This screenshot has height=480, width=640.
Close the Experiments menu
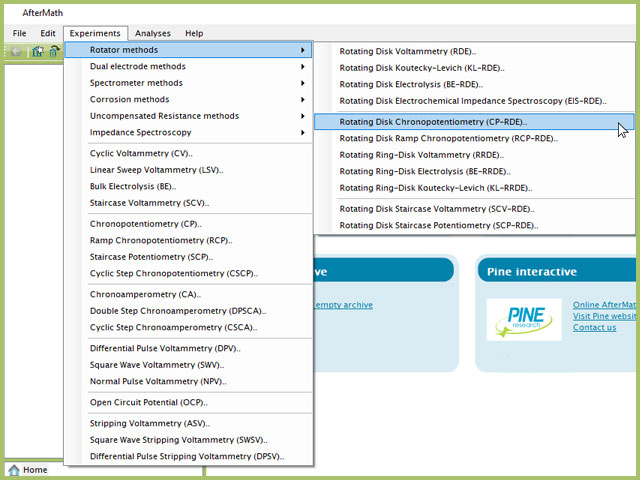point(95,33)
